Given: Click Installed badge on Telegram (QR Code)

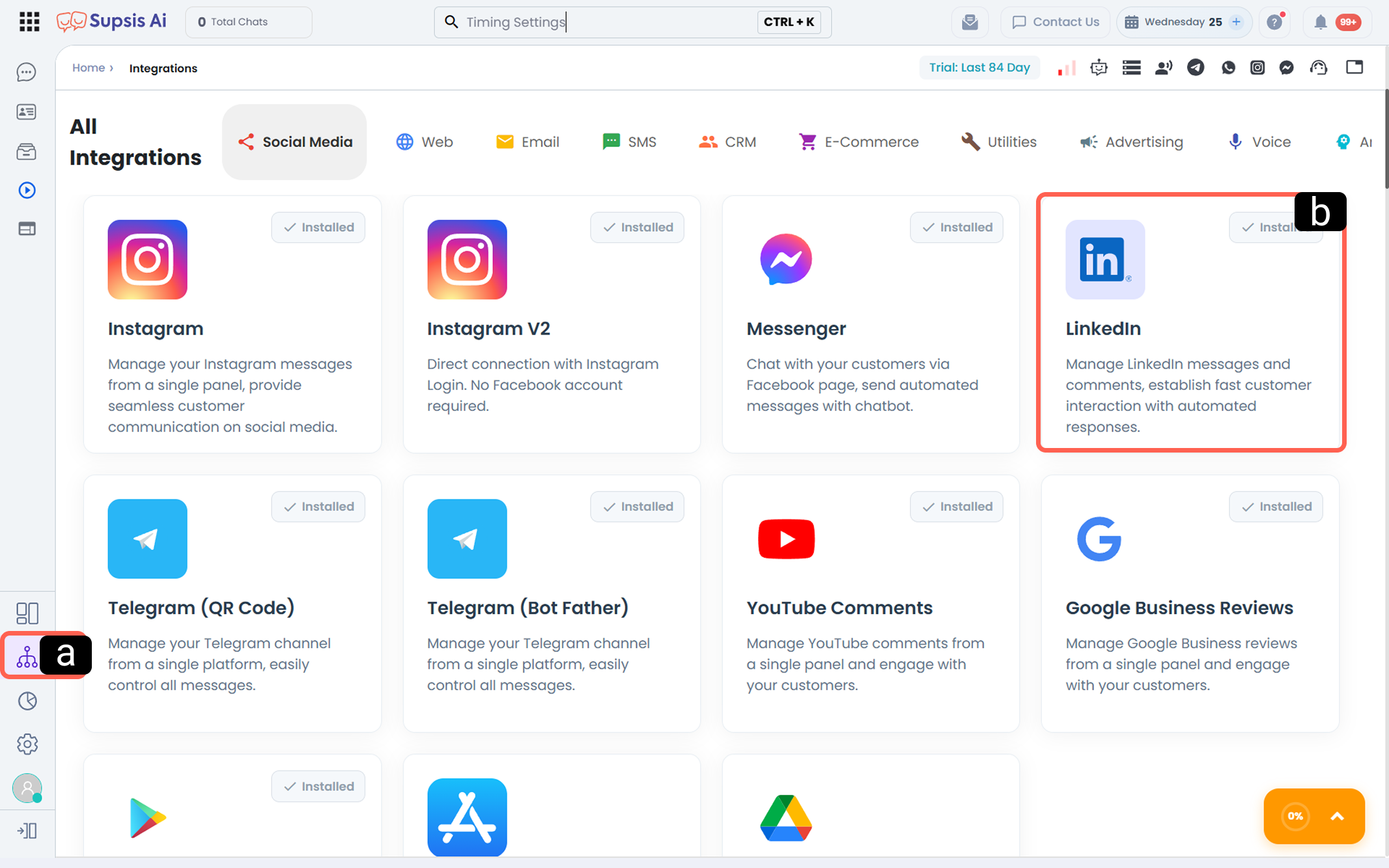Looking at the screenshot, I should 318,507.
